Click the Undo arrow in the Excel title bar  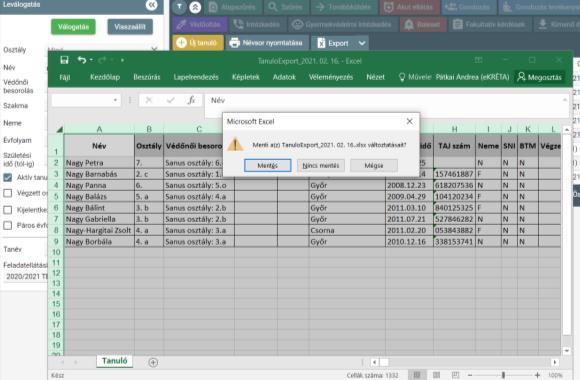(82, 60)
